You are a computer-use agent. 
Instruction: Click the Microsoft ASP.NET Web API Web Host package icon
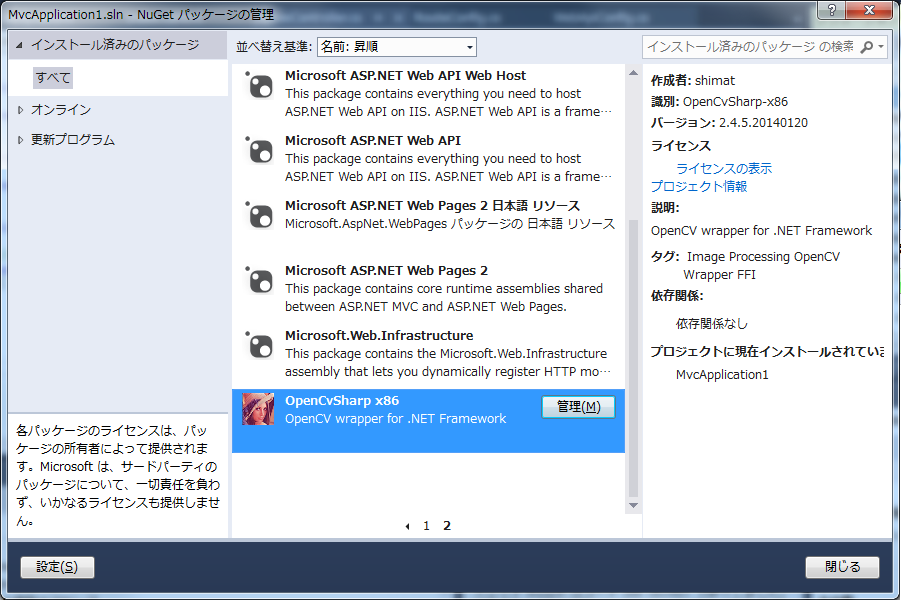click(x=259, y=86)
